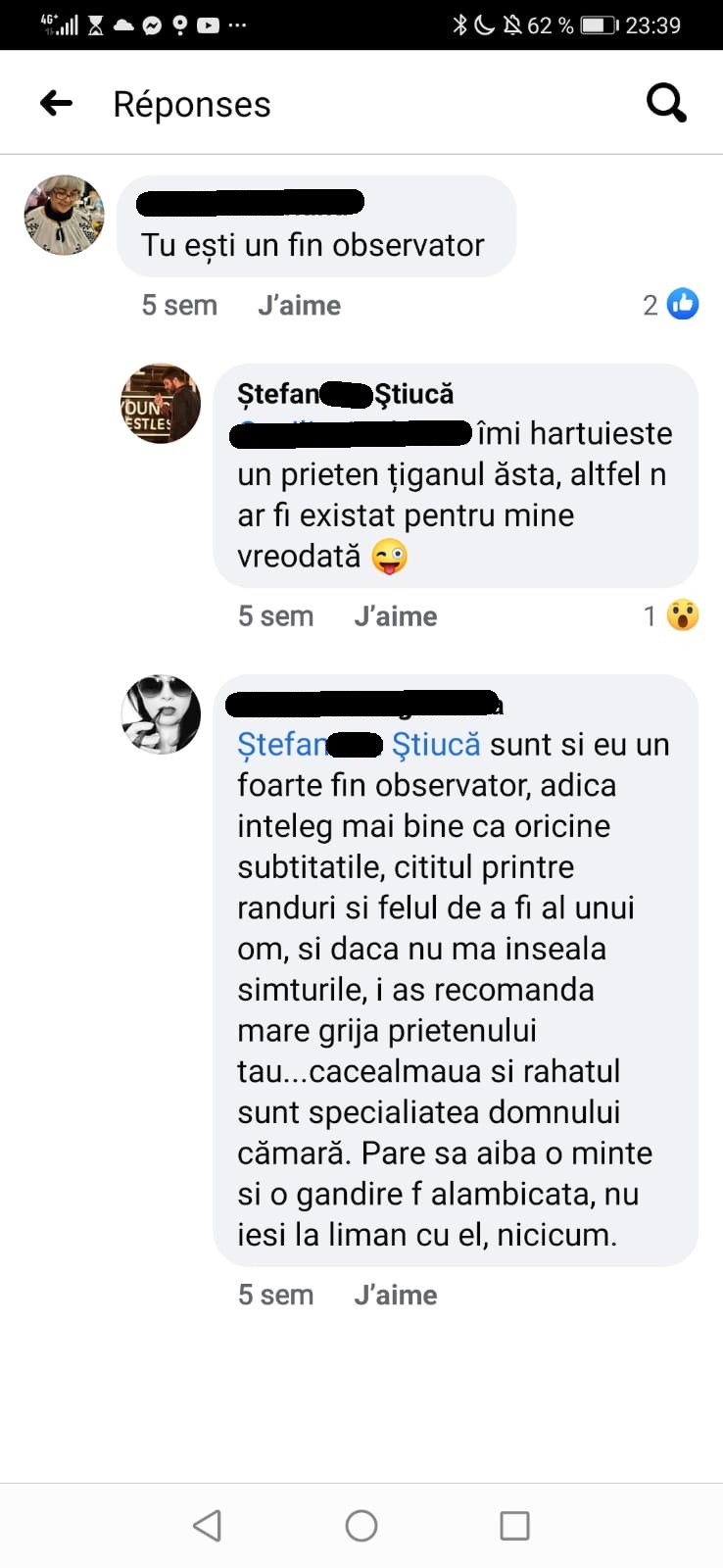Tap the blue Ștefan Știucă mention link

tap(359, 745)
